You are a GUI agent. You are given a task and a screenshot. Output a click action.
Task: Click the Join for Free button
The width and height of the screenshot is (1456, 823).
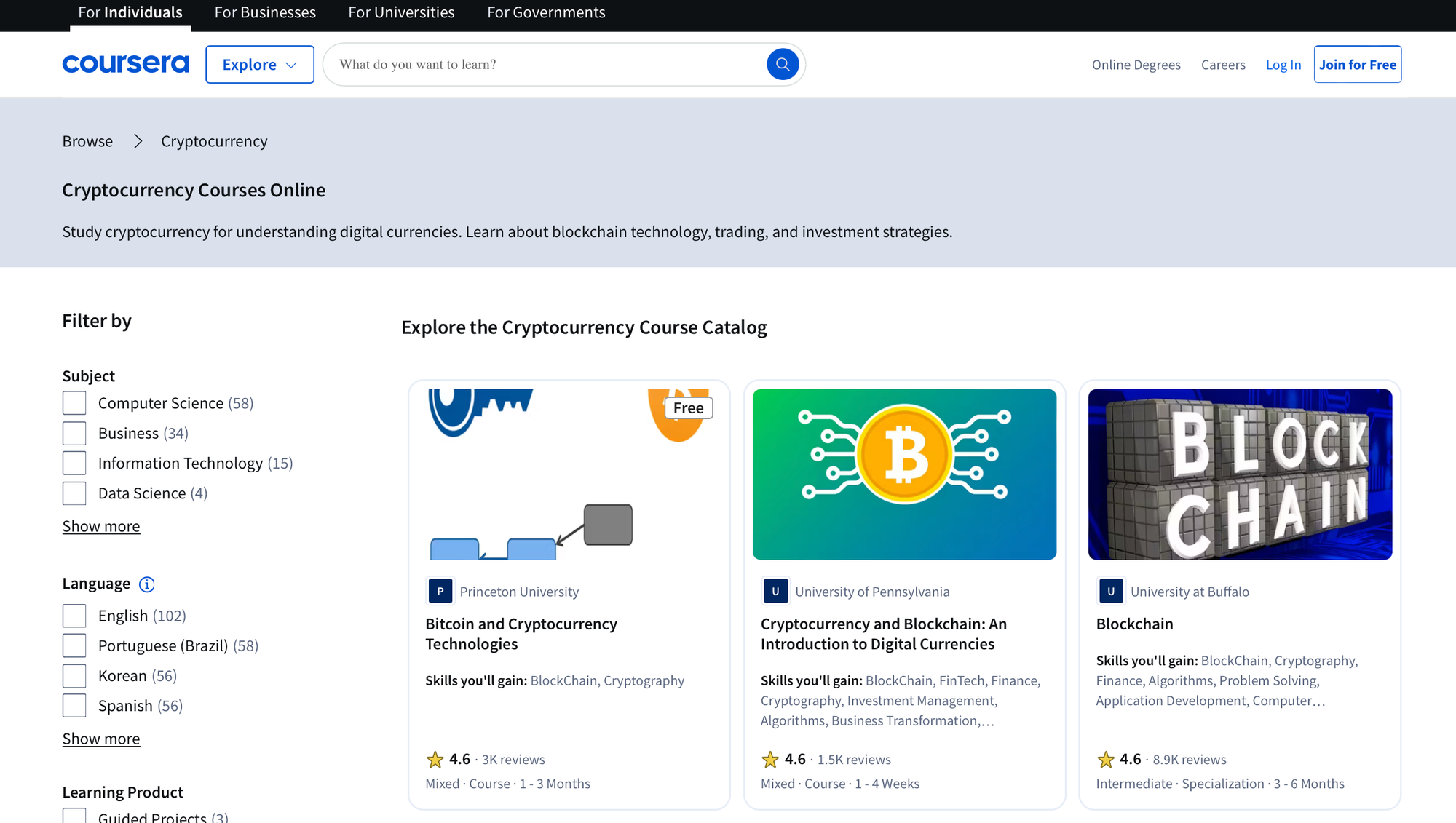tap(1357, 65)
